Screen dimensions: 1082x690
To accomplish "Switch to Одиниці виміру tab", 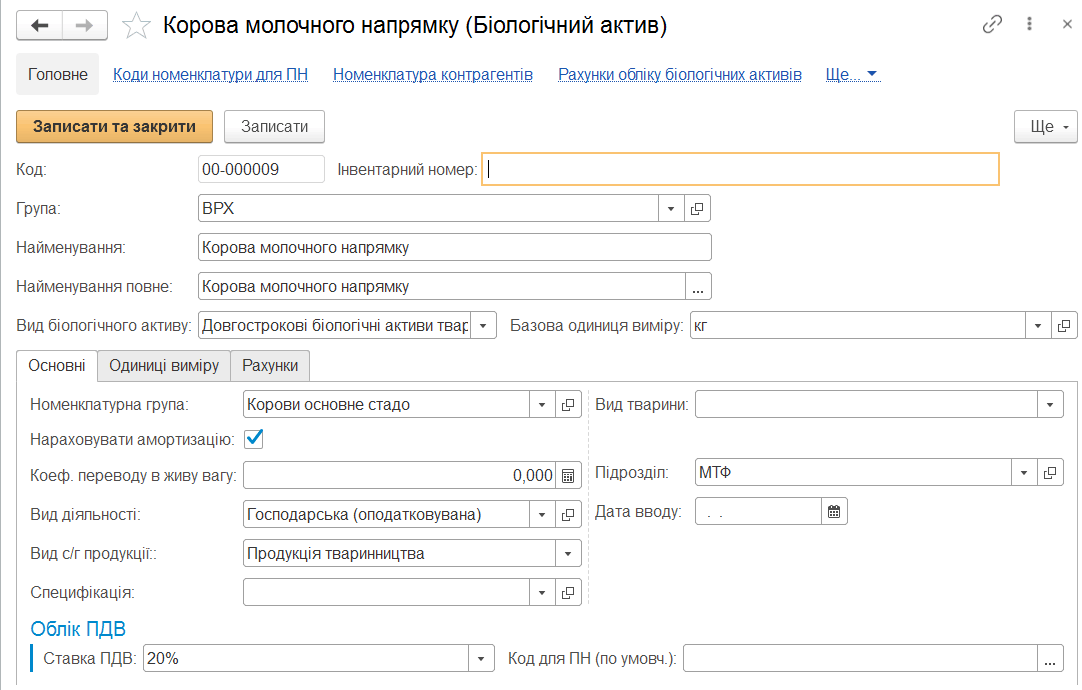I will tap(164, 366).
